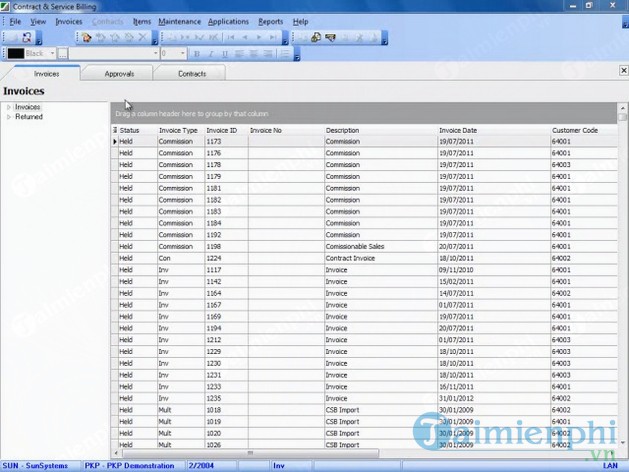This screenshot has height=472, width=629.
Task: Sort by the Invoice Date column header
Action: pos(494,130)
